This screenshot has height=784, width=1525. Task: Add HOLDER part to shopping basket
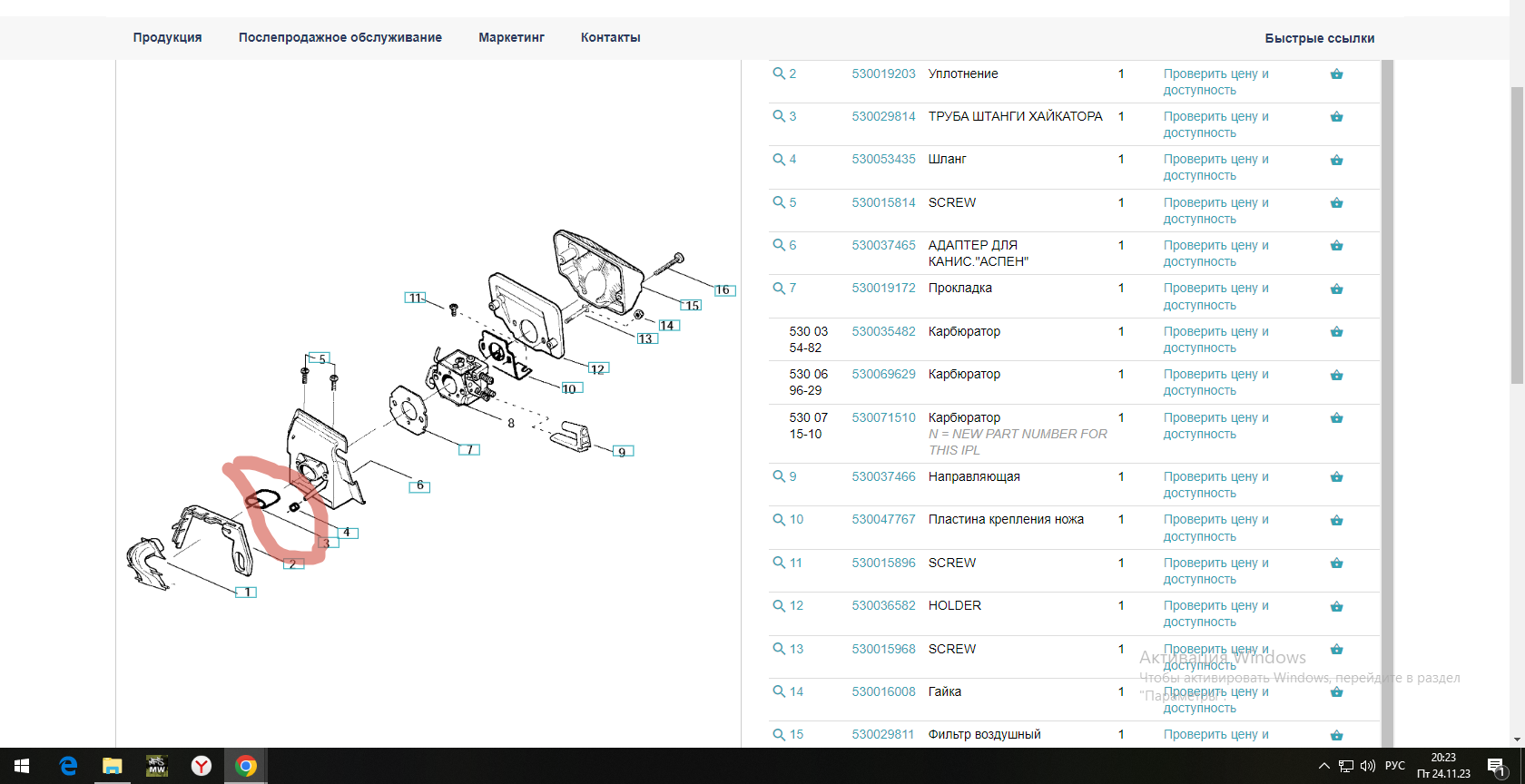1336,607
